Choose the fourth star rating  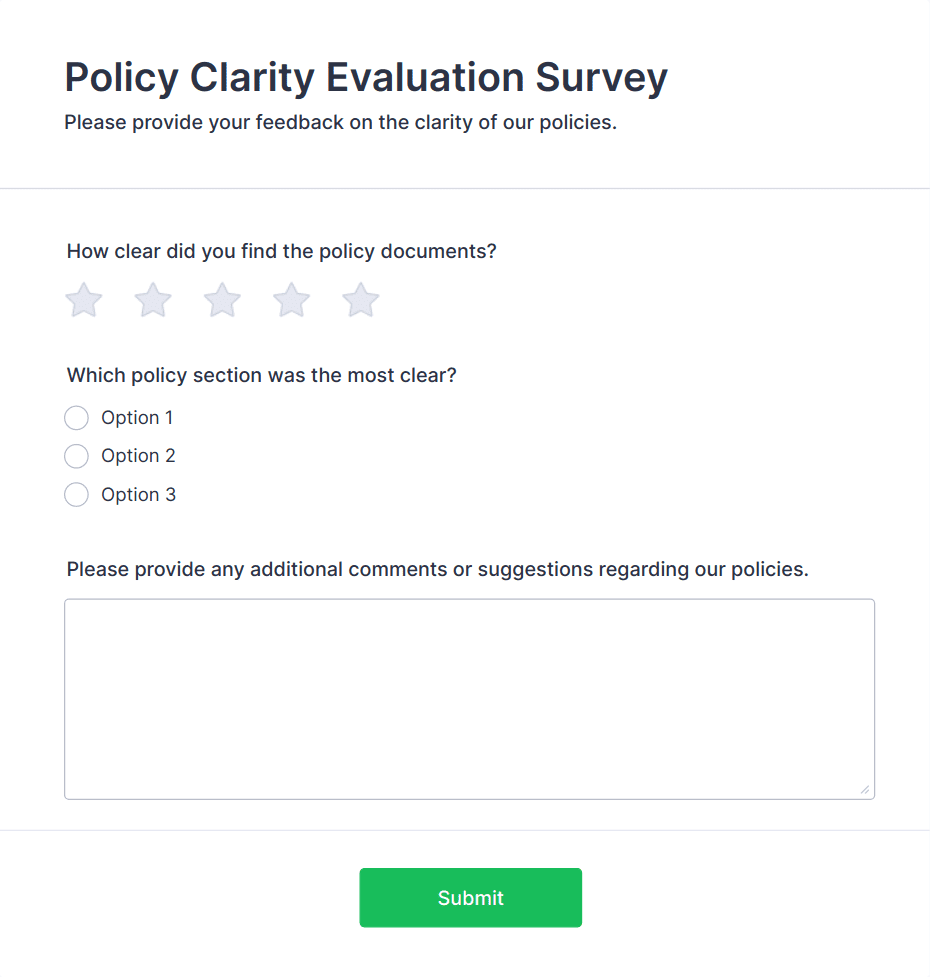pos(291,300)
